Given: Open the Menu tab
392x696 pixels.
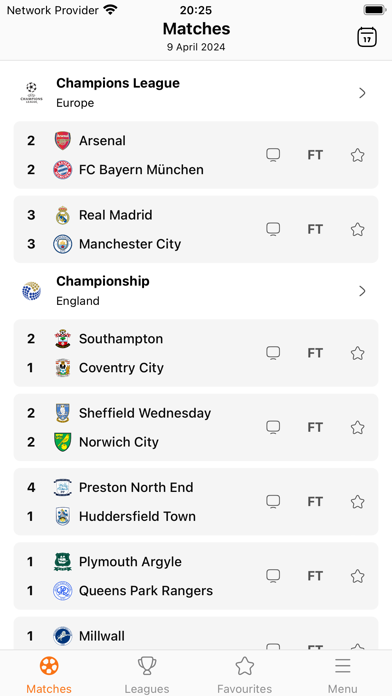Looking at the screenshot, I should pyautogui.click(x=343, y=674).
